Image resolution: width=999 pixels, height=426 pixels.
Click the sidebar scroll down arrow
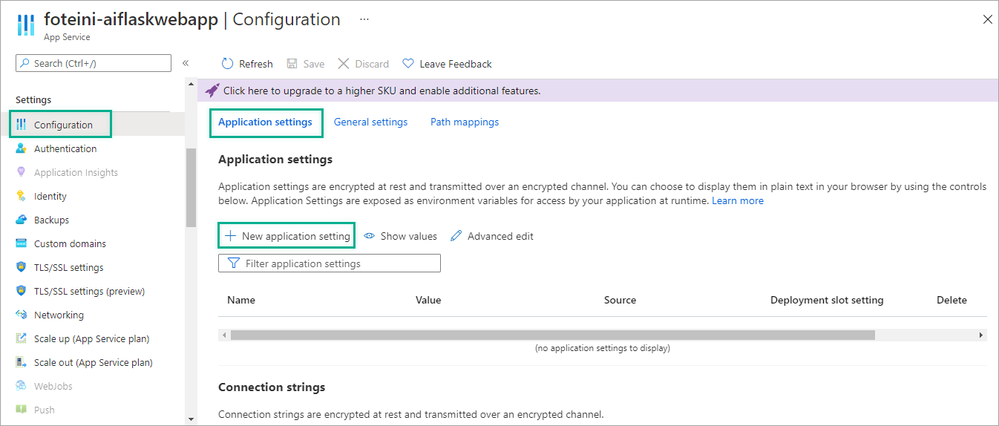(191, 419)
